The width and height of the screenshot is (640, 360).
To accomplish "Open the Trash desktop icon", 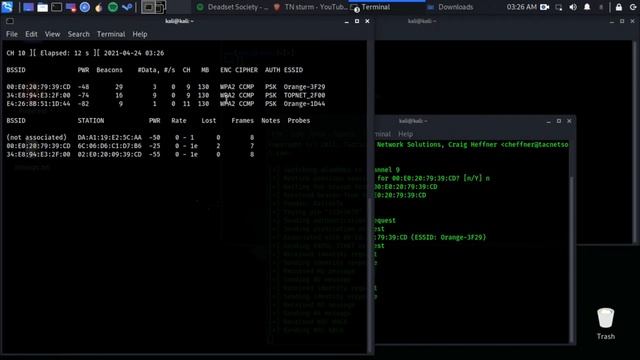I will (x=606, y=324).
